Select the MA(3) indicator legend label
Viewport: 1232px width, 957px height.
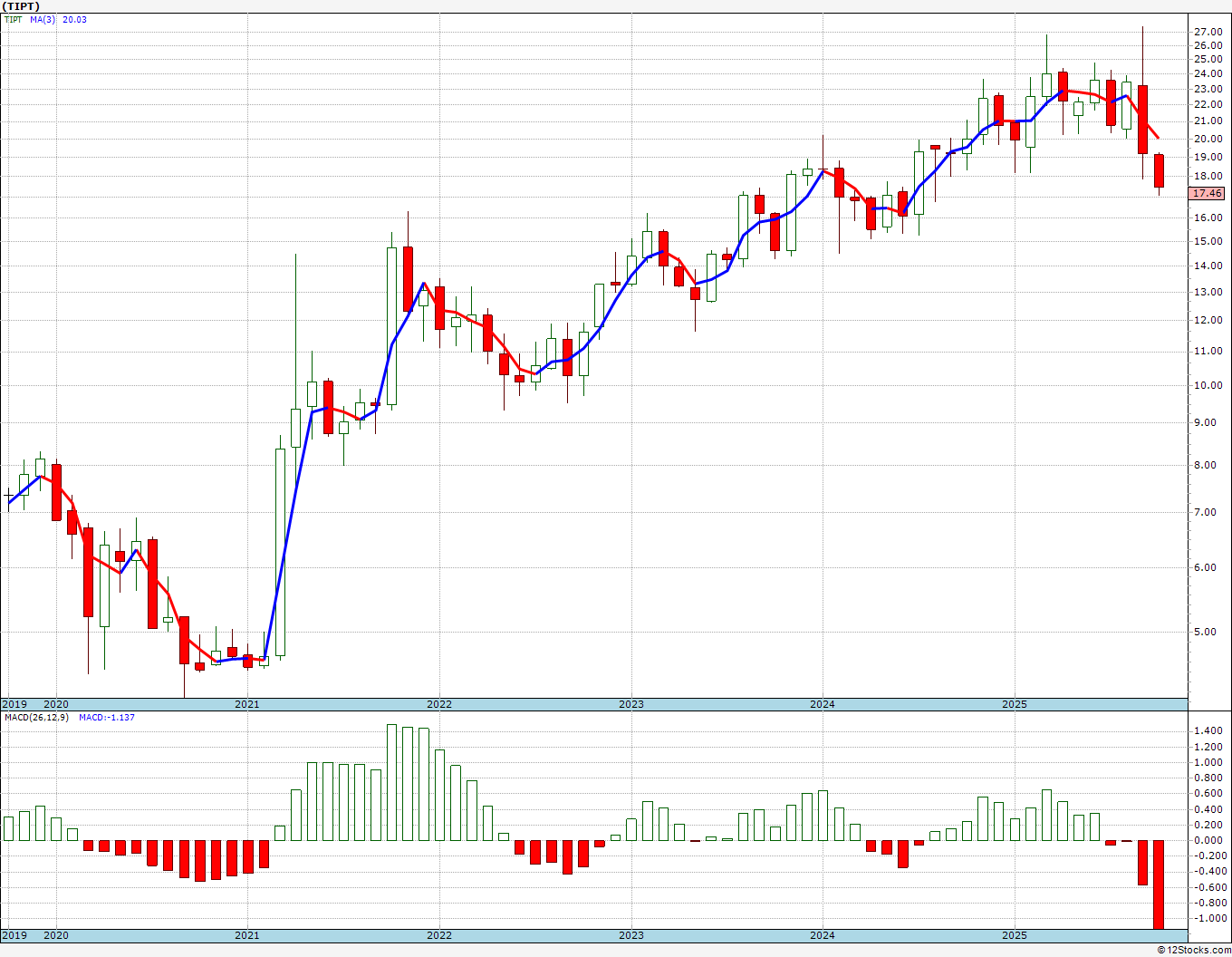pos(43,19)
